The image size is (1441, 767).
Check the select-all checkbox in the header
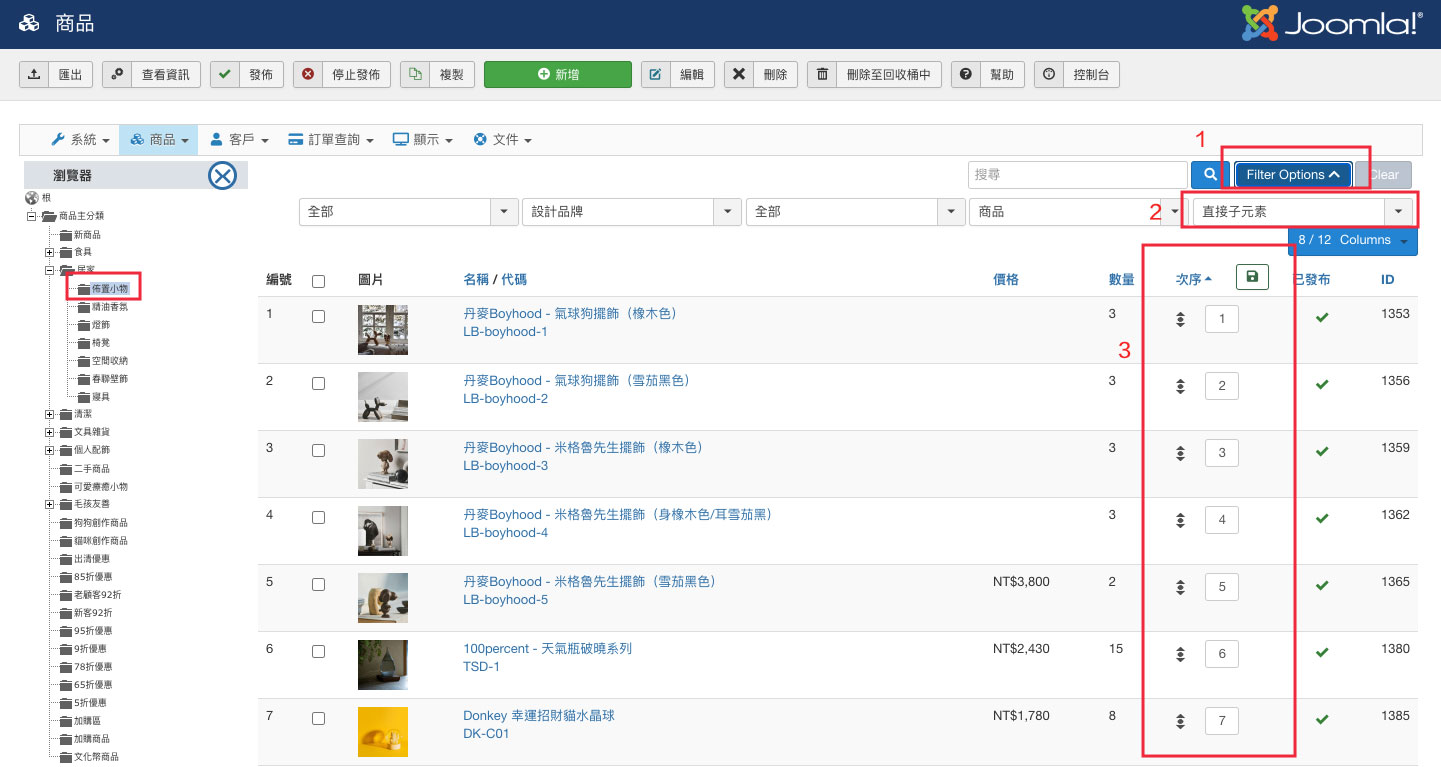click(318, 281)
